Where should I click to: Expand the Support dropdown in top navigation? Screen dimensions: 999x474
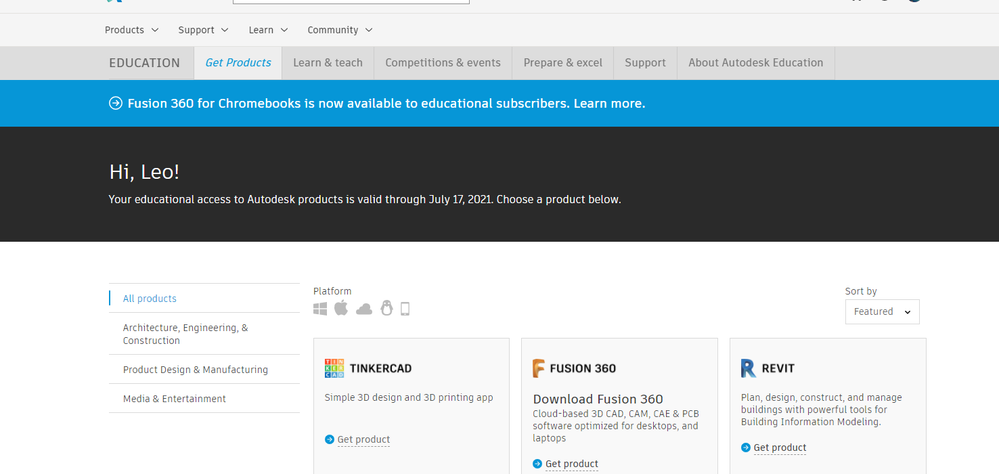[x=203, y=30]
